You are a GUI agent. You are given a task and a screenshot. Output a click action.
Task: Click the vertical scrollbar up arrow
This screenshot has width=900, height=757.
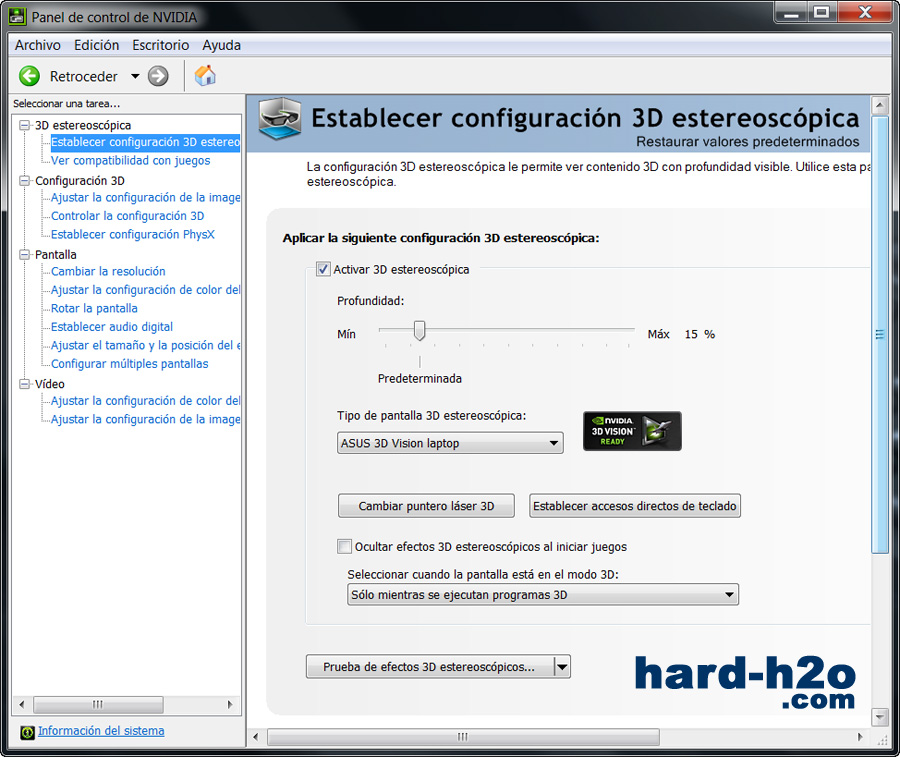(x=879, y=105)
